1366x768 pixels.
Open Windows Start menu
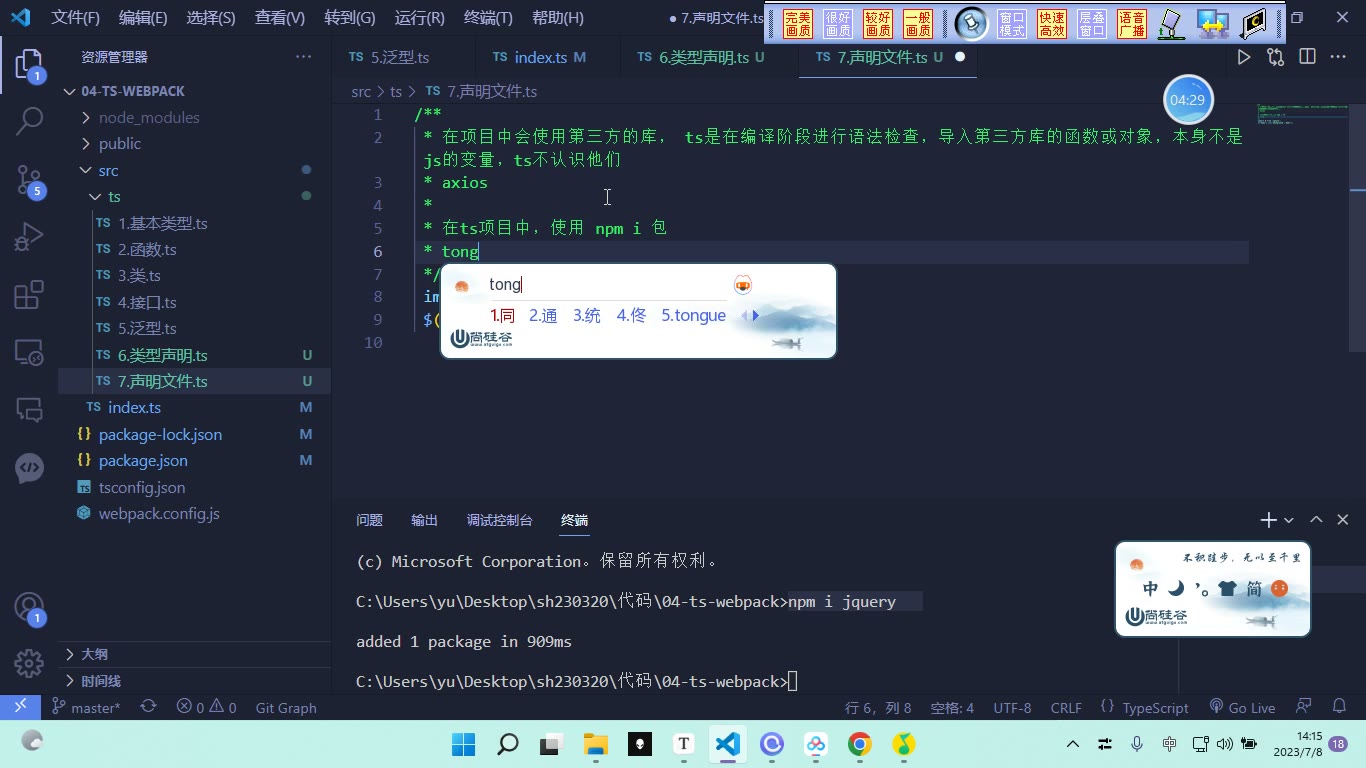click(463, 744)
